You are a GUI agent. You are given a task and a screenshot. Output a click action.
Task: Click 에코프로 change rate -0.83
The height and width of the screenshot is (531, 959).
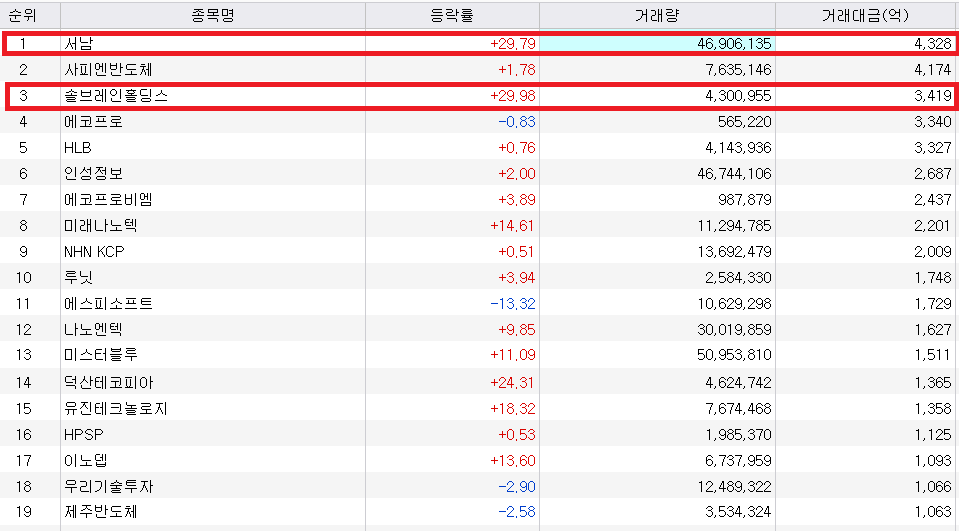click(517, 122)
